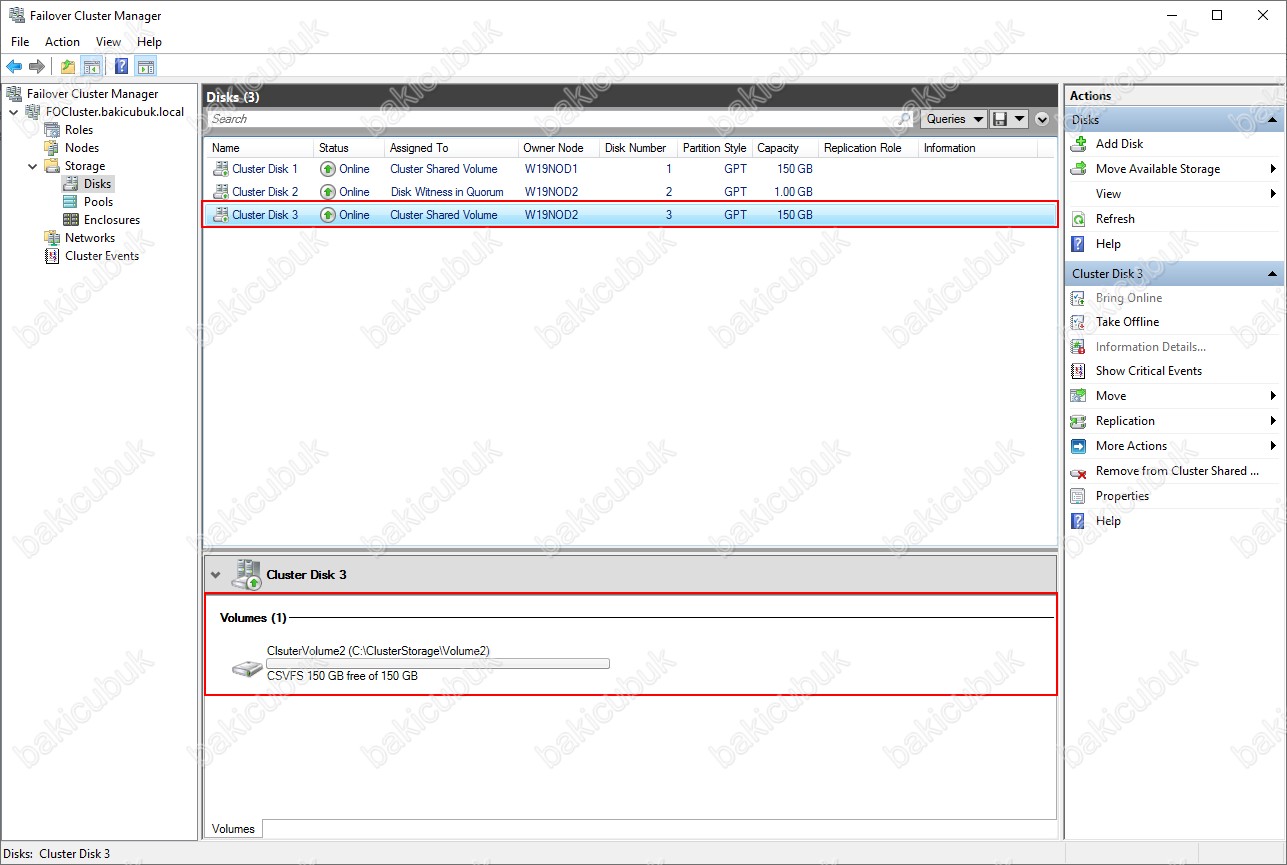The height and width of the screenshot is (865, 1287).
Task: Click Remove from Cluster Shared Volumes icon
Action: pos(1078,471)
